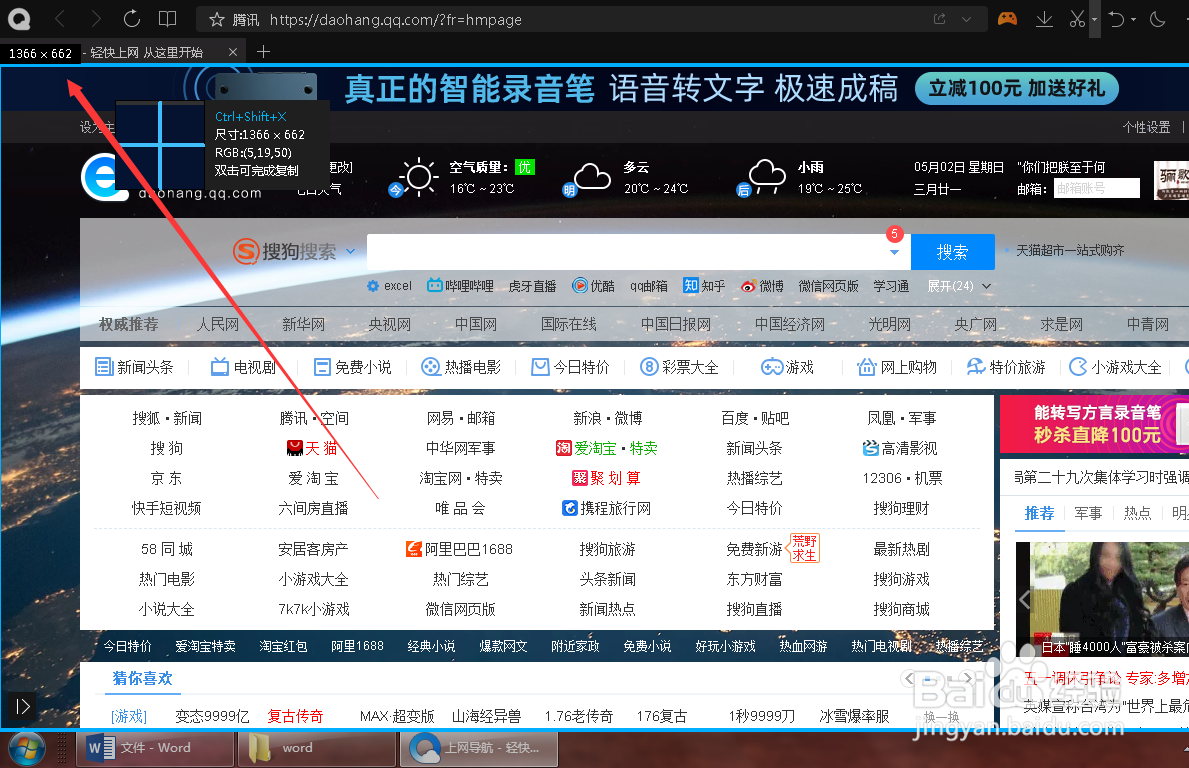Open the news photo thumbnail
1189x768 pixels.
(1103, 599)
